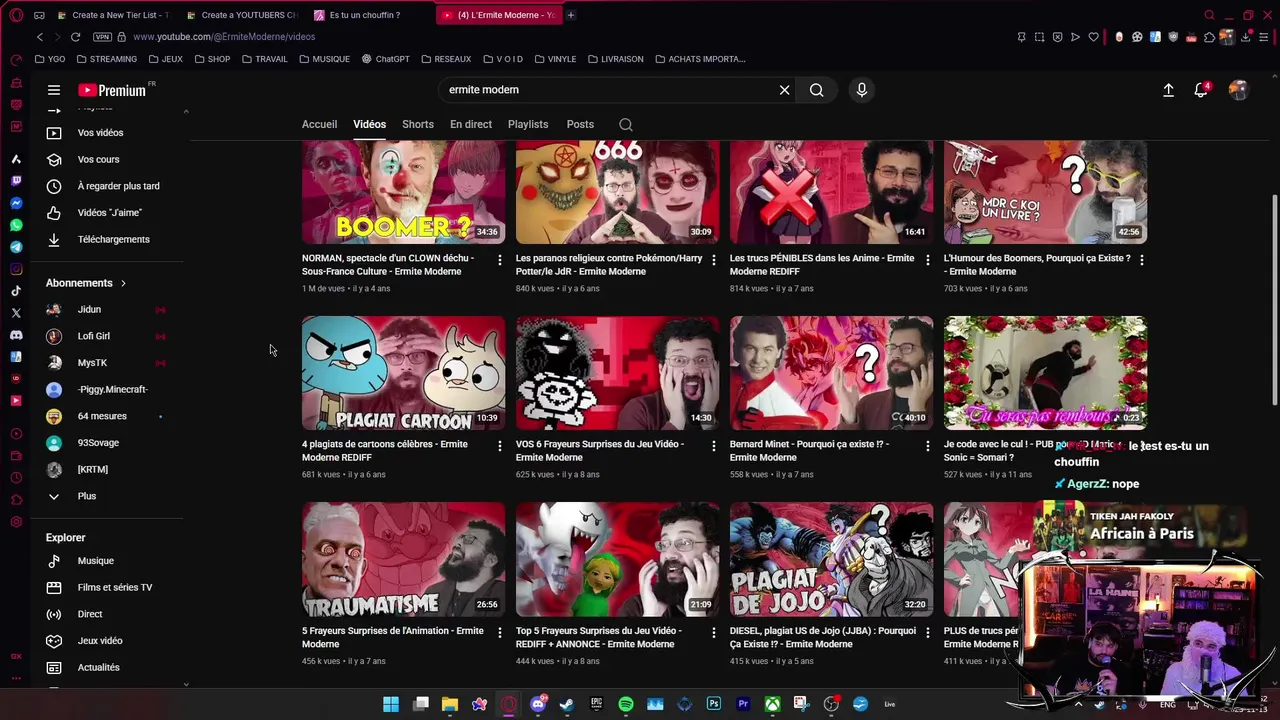Open Epic Games launcher in taskbar

pos(597,704)
